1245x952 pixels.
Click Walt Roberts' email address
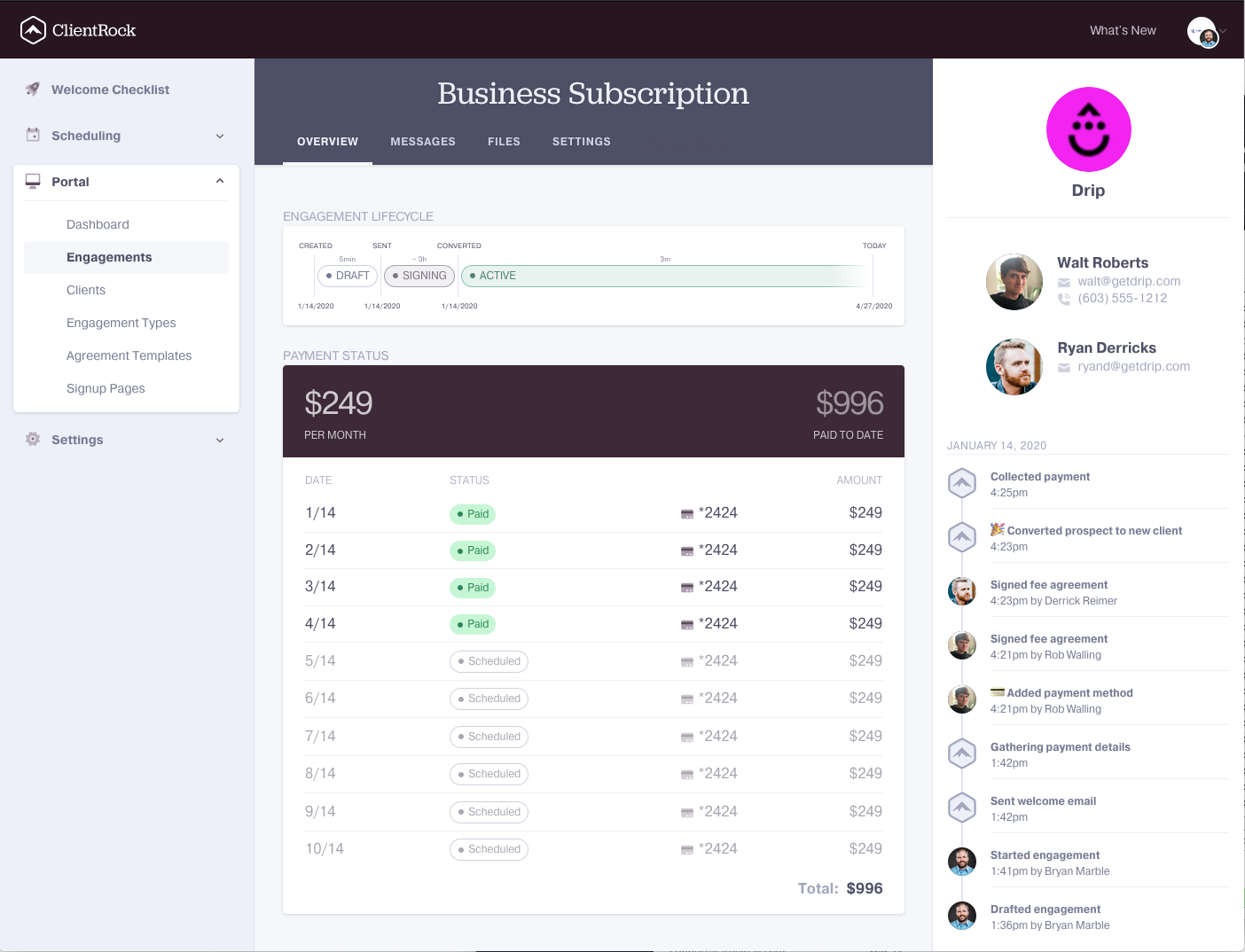click(x=1129, y=282)
